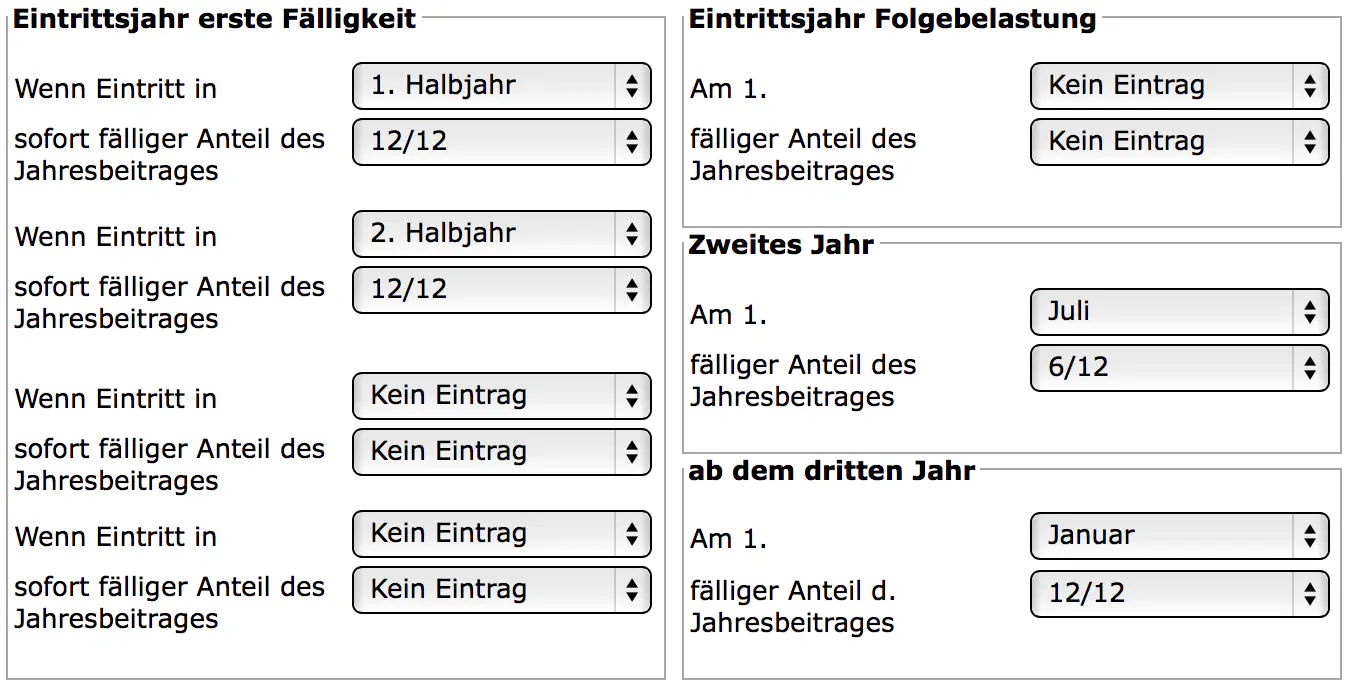This screenshot has width=1354, height=688.
Task: Change the last Anteil dropdown on the left
Action: [500, 590]
